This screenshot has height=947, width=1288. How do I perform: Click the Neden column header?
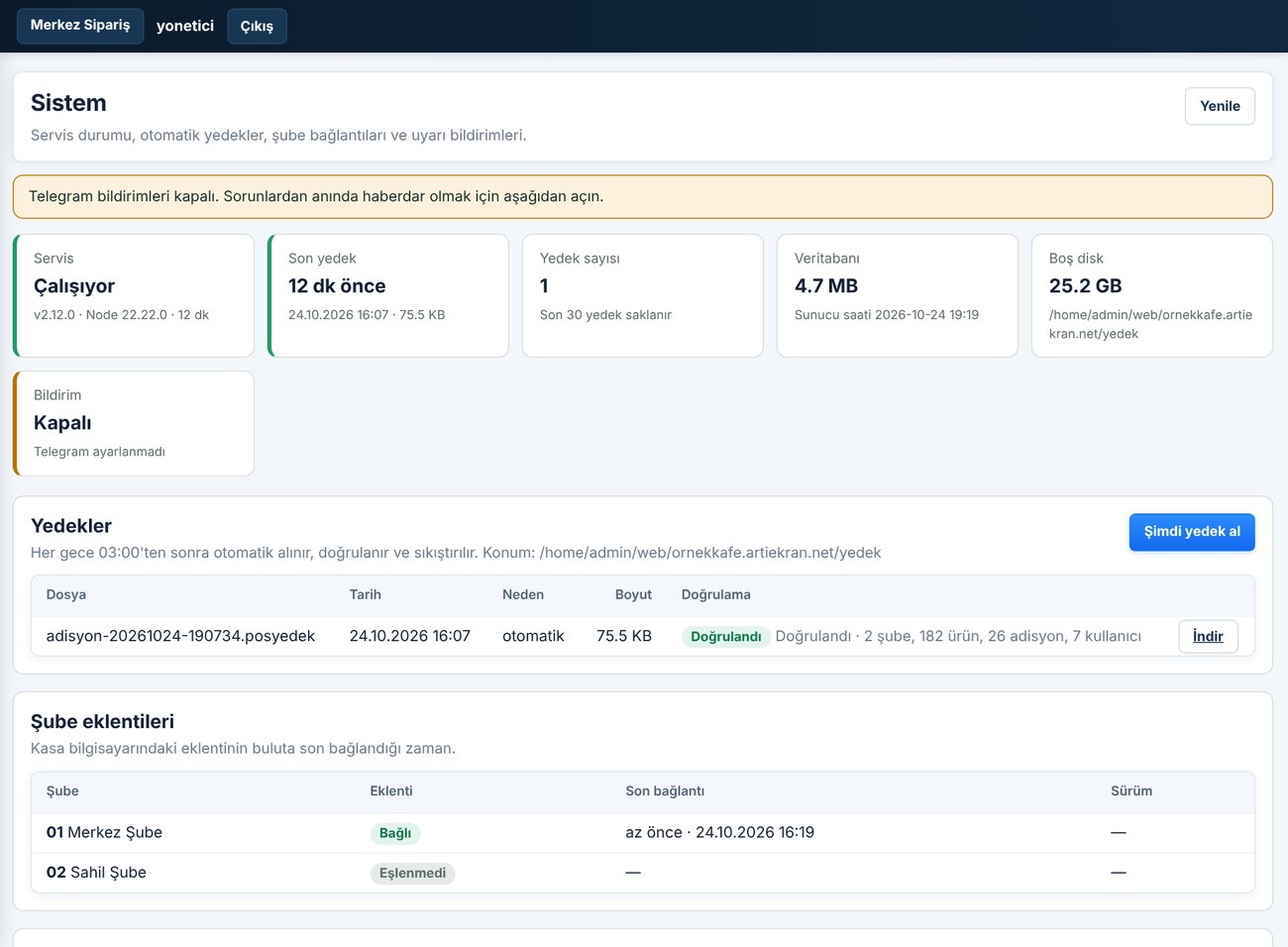click(x=523, y=594)
